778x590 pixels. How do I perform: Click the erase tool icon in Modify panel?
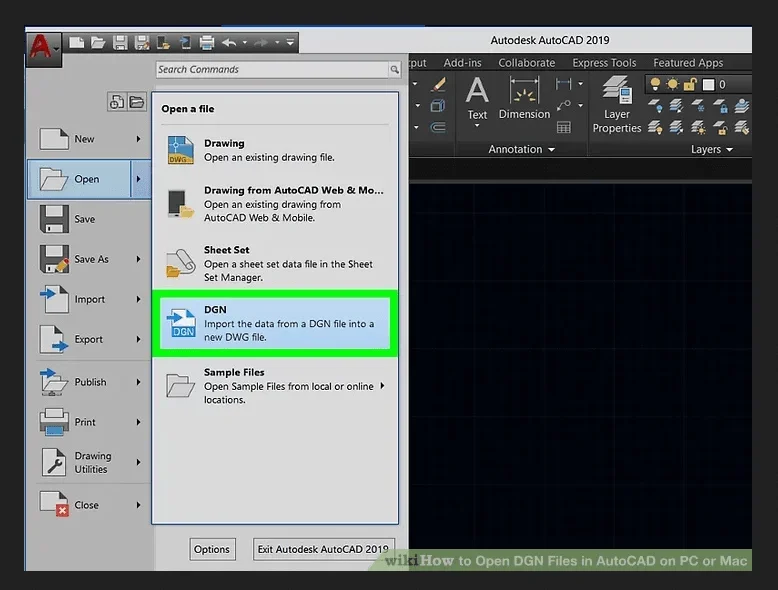coord(438,84)
